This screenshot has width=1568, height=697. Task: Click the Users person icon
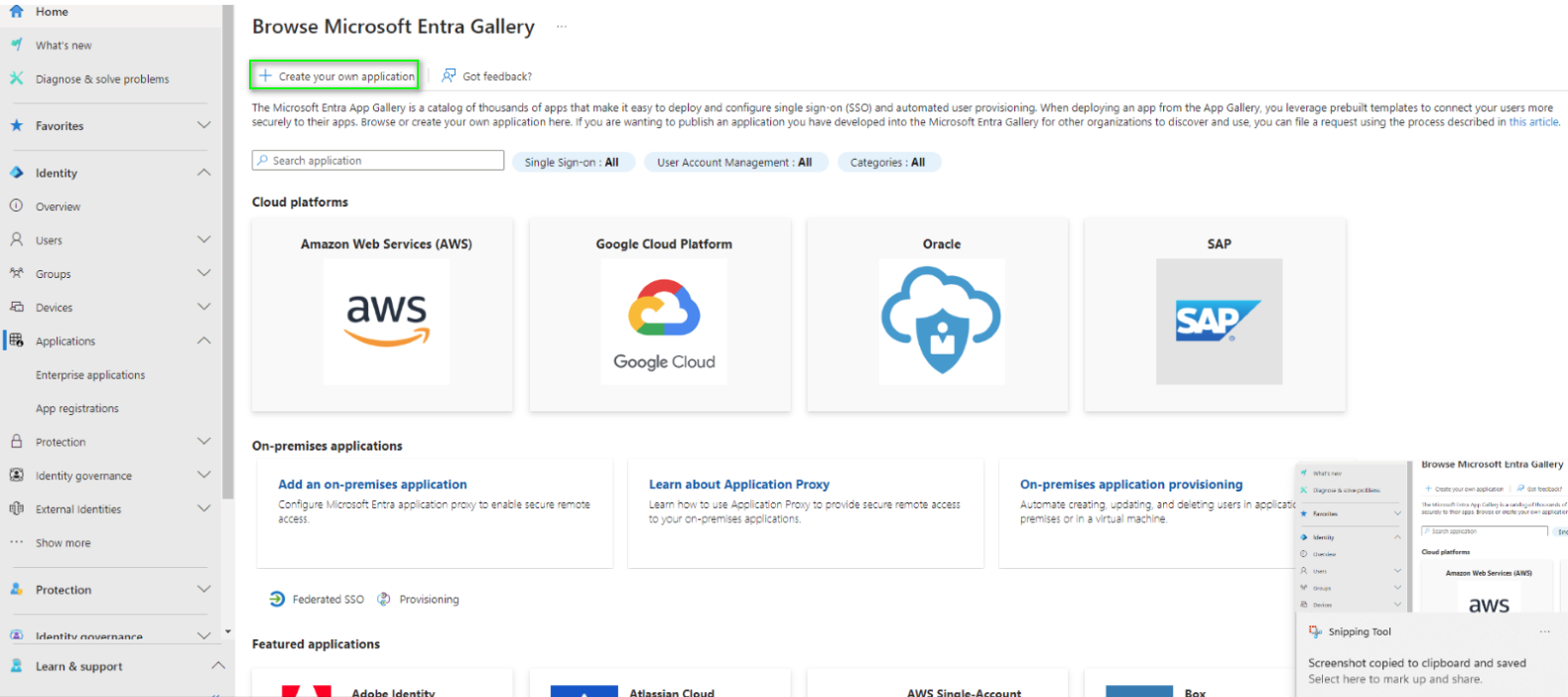16,239
